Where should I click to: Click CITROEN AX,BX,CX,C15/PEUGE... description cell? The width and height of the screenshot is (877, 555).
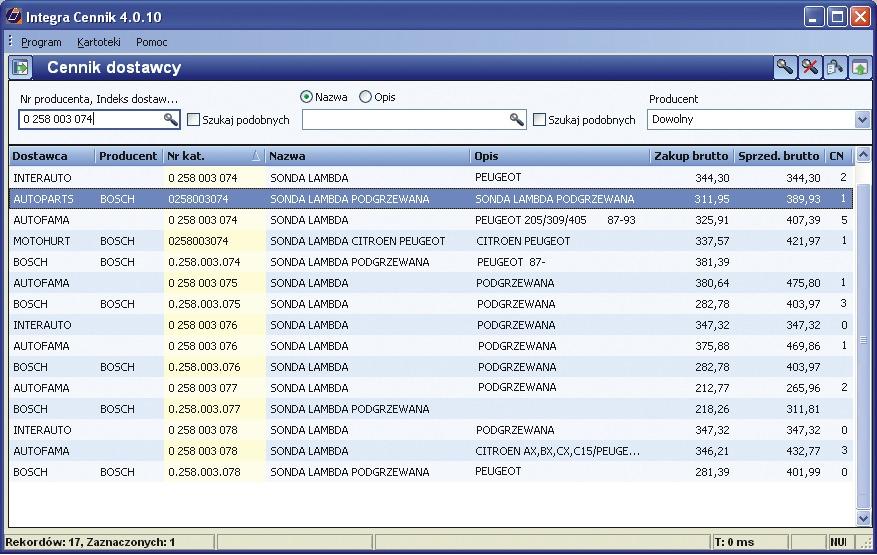[x=557, y=451]
